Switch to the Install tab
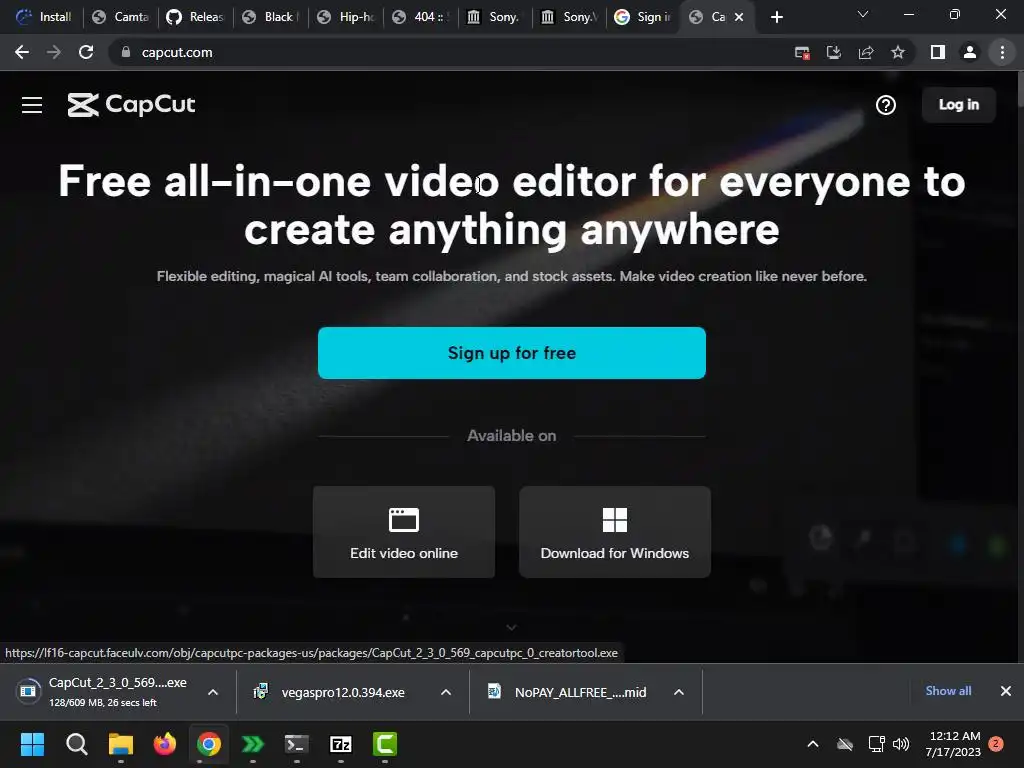Screen dimensions: 1024x768 pyautogui.click(x=43, y=17)
